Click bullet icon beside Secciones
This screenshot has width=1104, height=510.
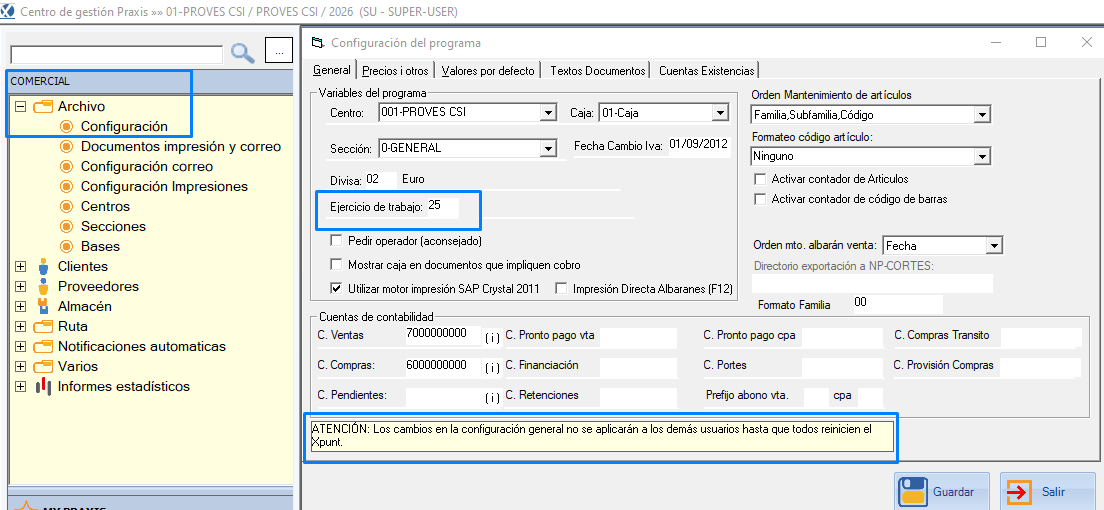[67, 226]
